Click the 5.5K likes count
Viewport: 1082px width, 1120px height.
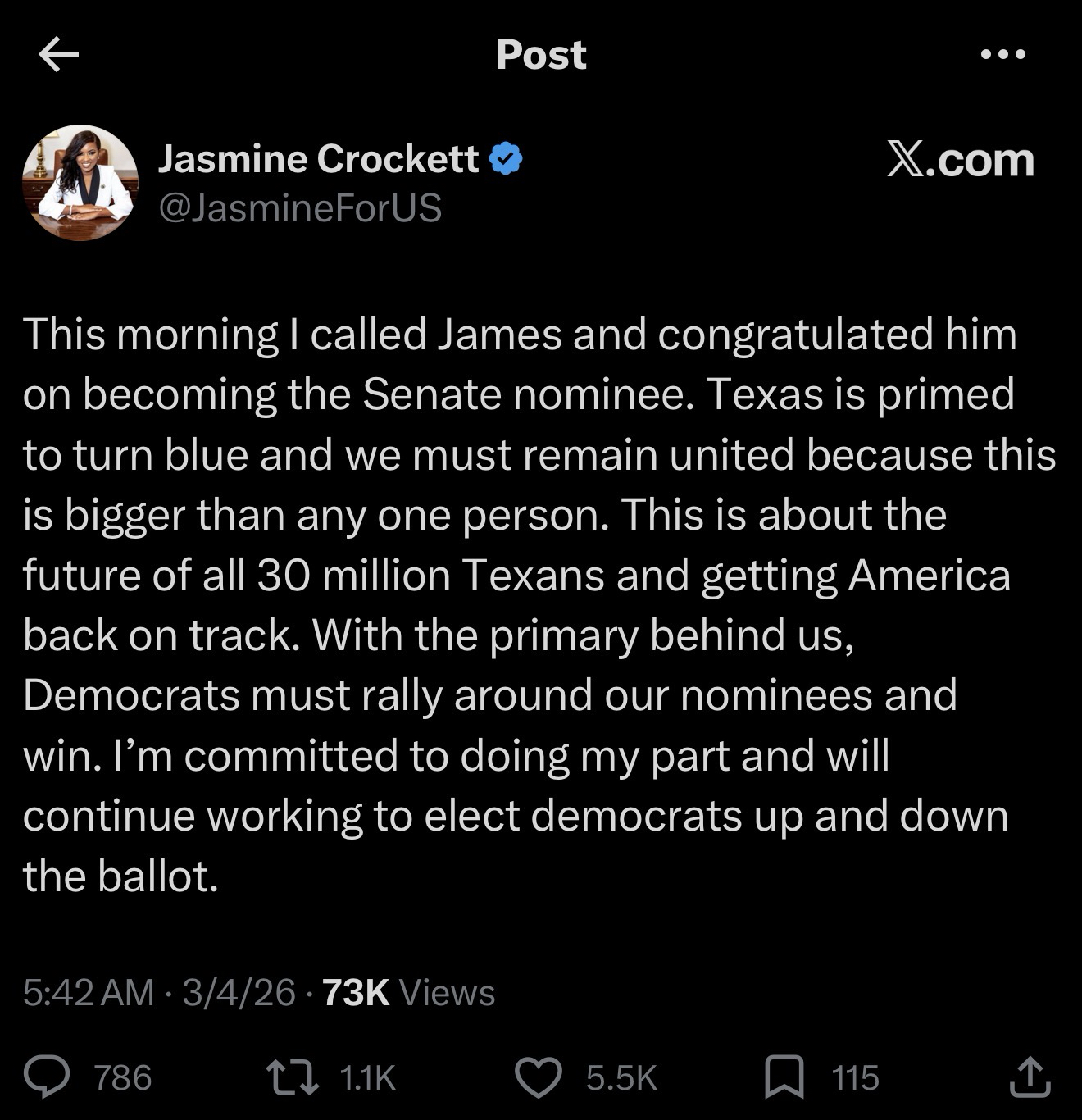click(x=621, y=1077)
